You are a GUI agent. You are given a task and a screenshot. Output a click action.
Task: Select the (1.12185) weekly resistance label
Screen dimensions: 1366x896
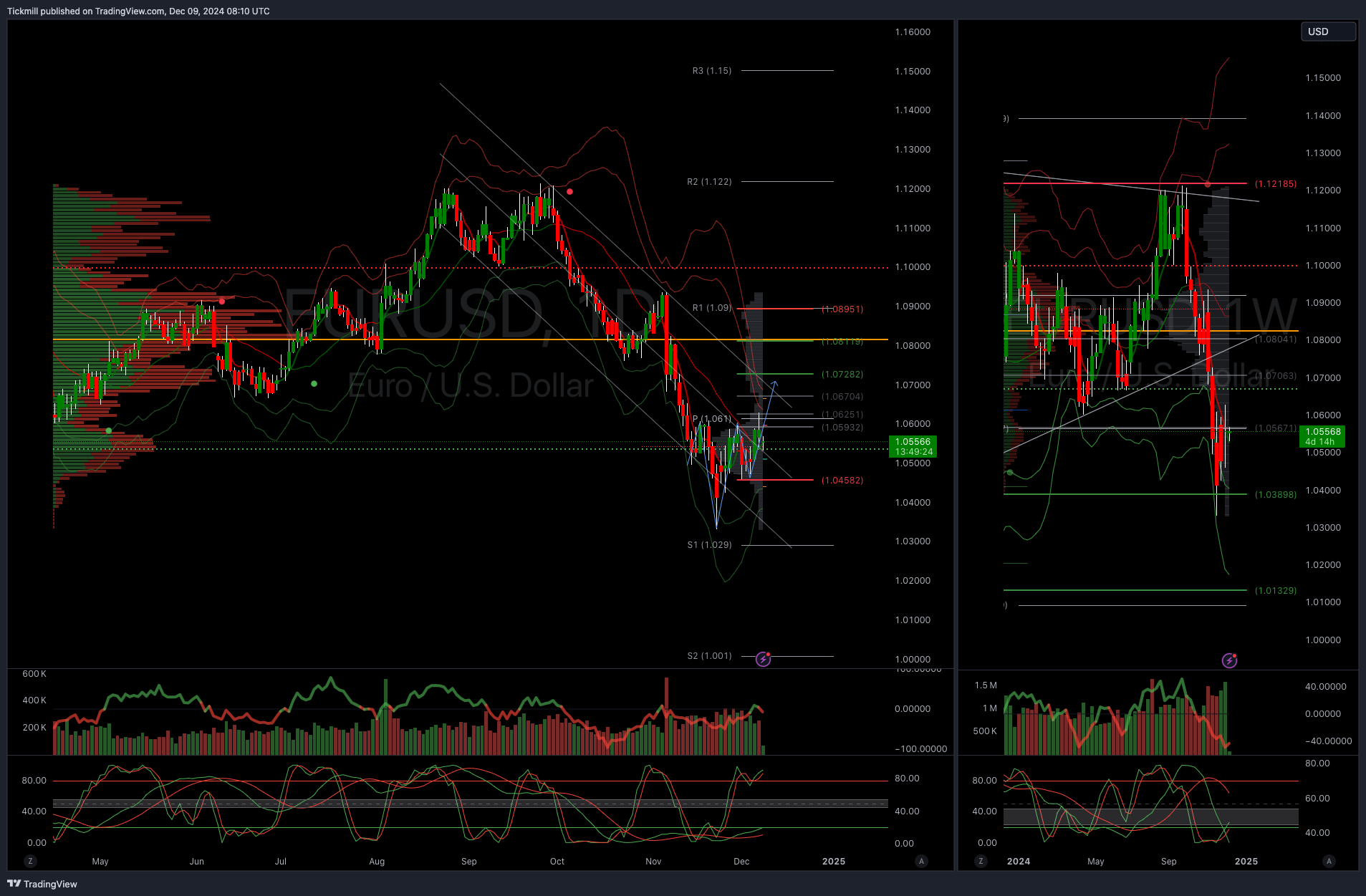(1276, 184)
